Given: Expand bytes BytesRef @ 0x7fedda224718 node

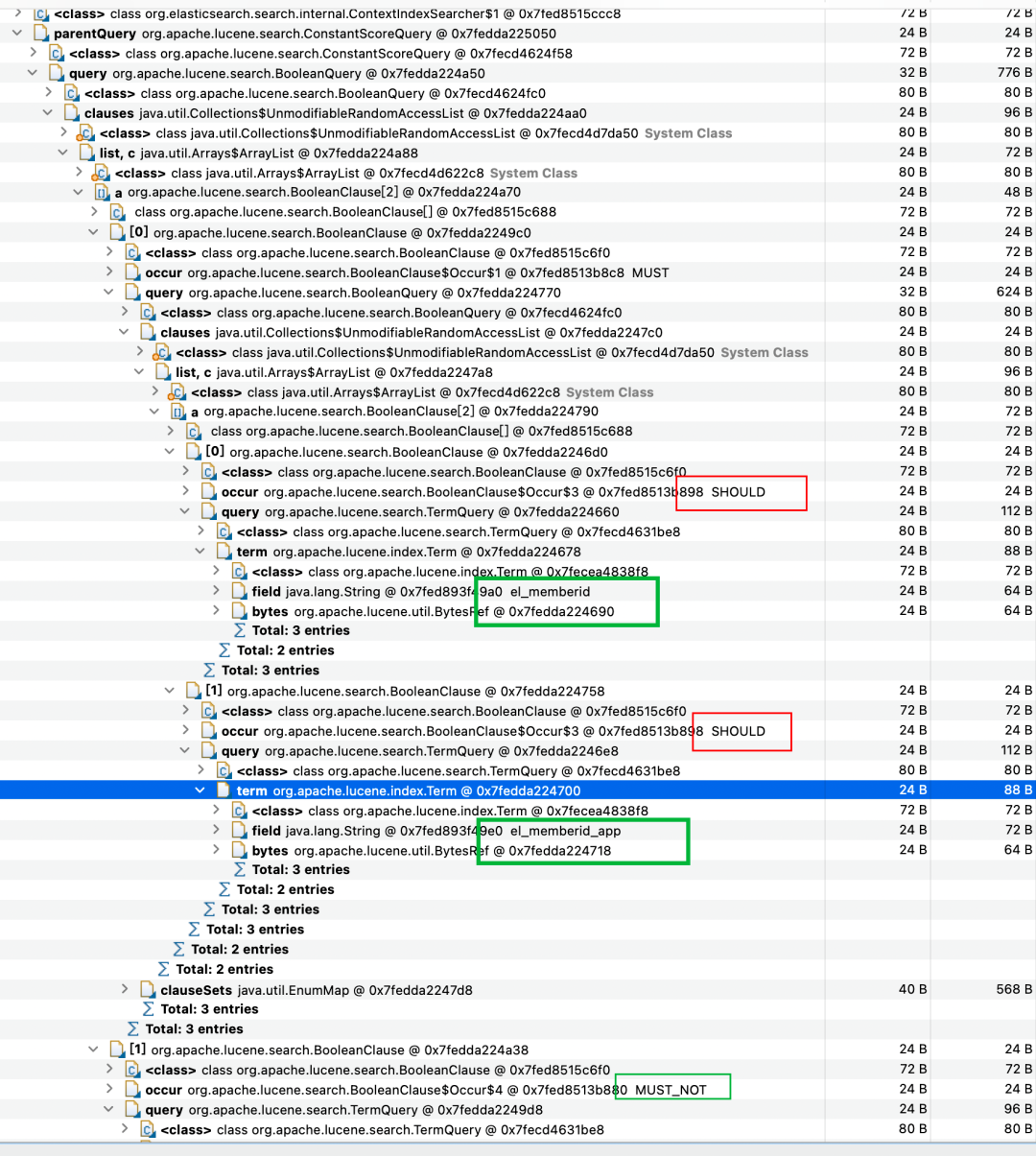Looking at the screenshot, I should 216,851.
